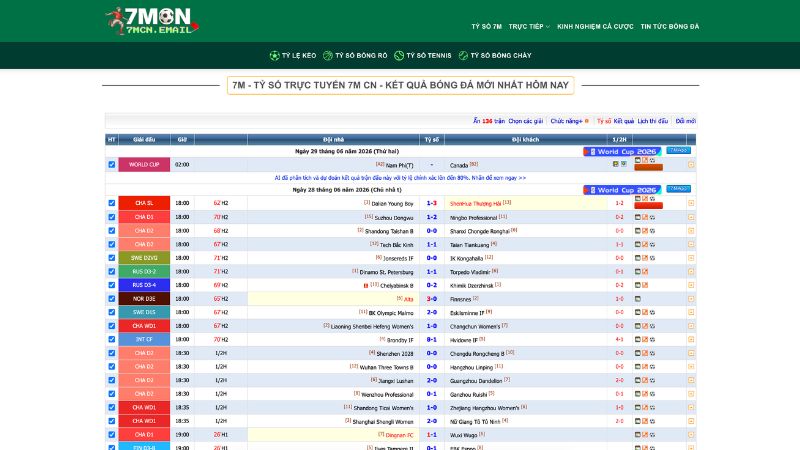Open analysis icon in Shandong Taishan B row
The image size is (800, 450).
pyautogui.click(x=638, y=231)
